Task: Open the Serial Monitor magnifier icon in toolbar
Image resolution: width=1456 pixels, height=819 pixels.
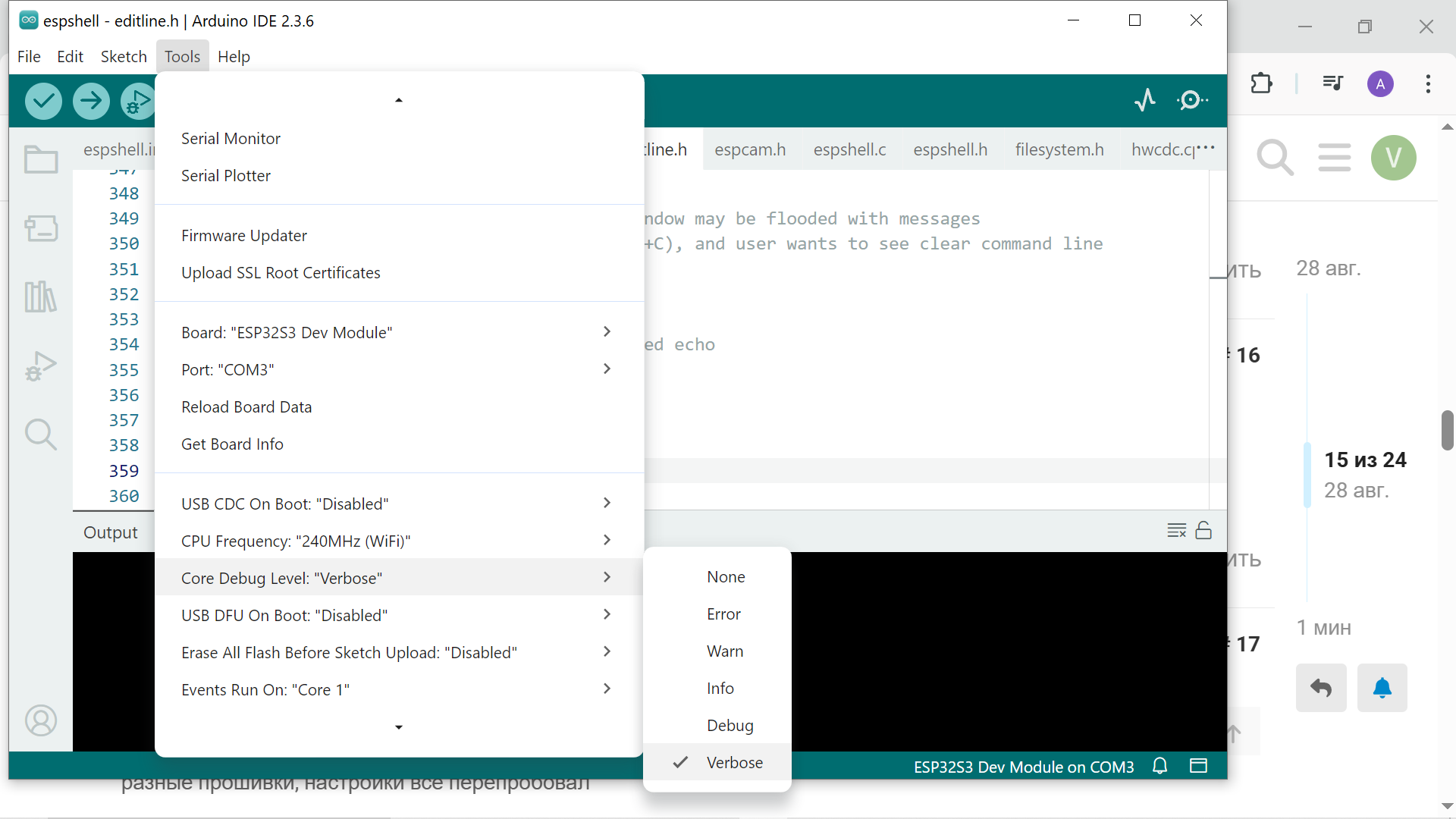Action: 1192,100
